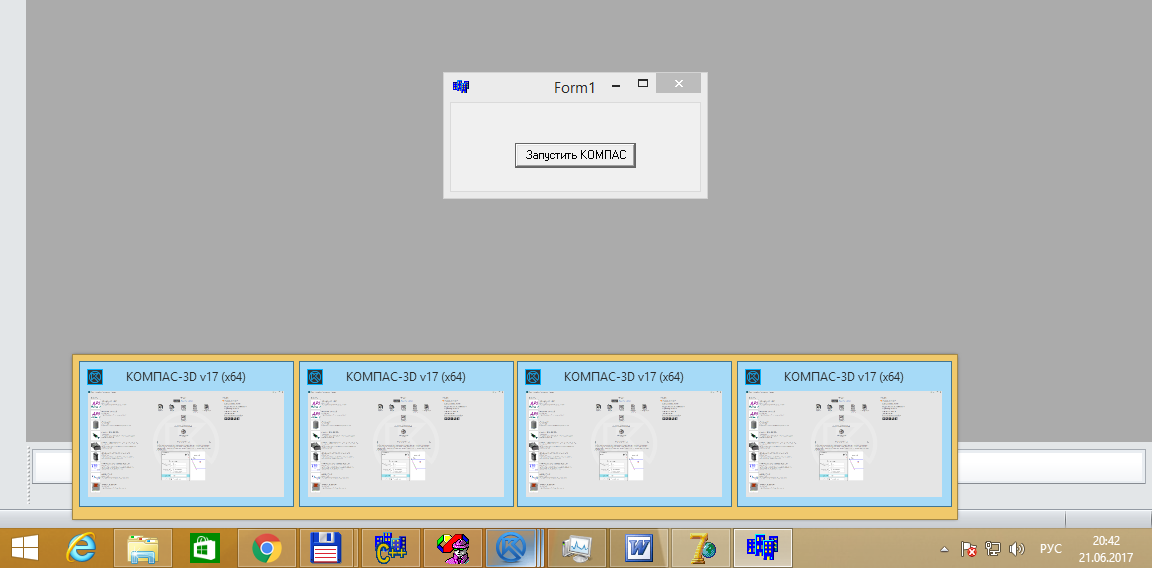
Task: Open the clock showing 20:42
Action: pos(1106,548)
